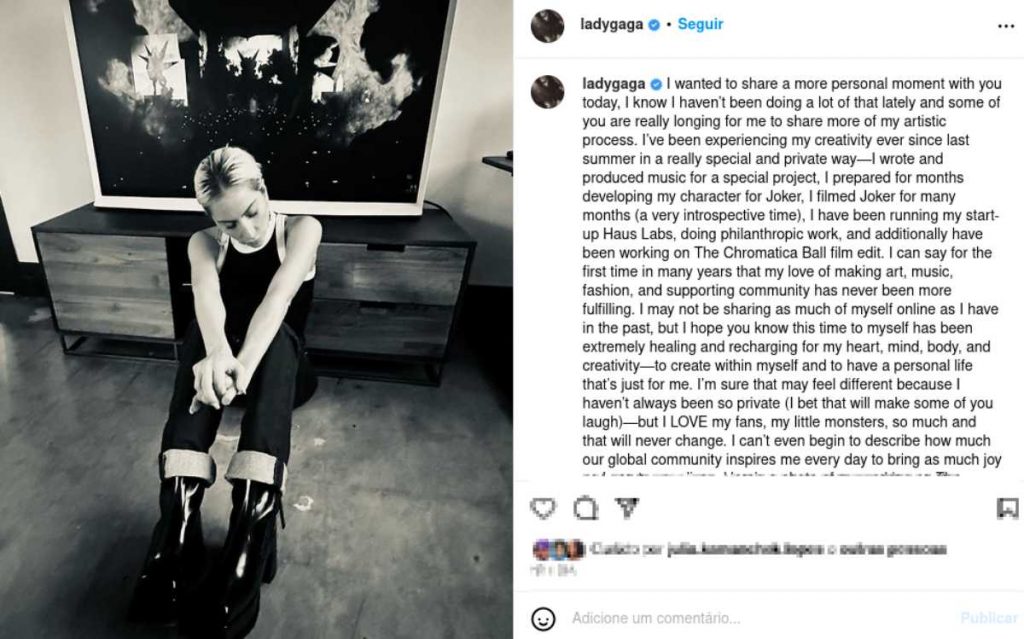Open comments via speech bubble icon
The height and width of the screenshot is (639, 1024).
coord(585,508)
